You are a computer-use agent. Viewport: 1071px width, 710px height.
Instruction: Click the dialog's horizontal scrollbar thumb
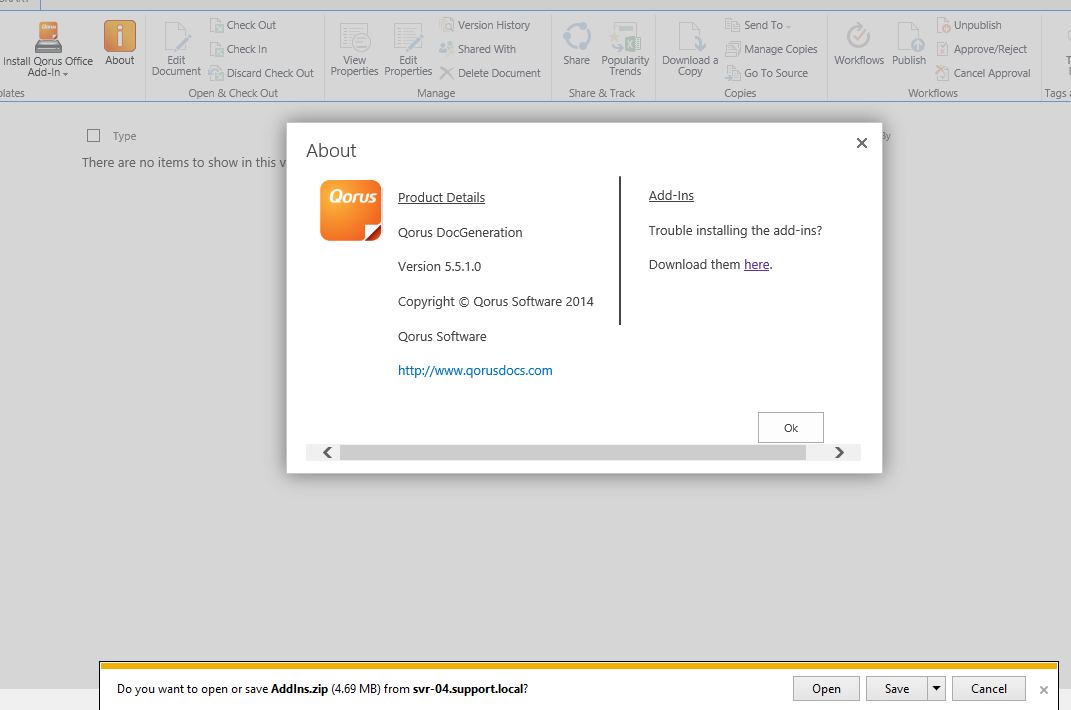(x=573, y=452)
